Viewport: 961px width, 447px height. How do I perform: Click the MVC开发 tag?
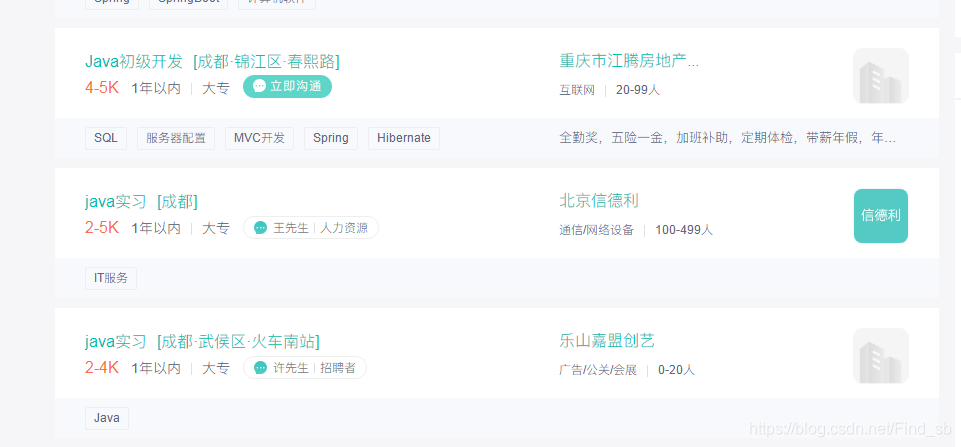click(259, 138)
